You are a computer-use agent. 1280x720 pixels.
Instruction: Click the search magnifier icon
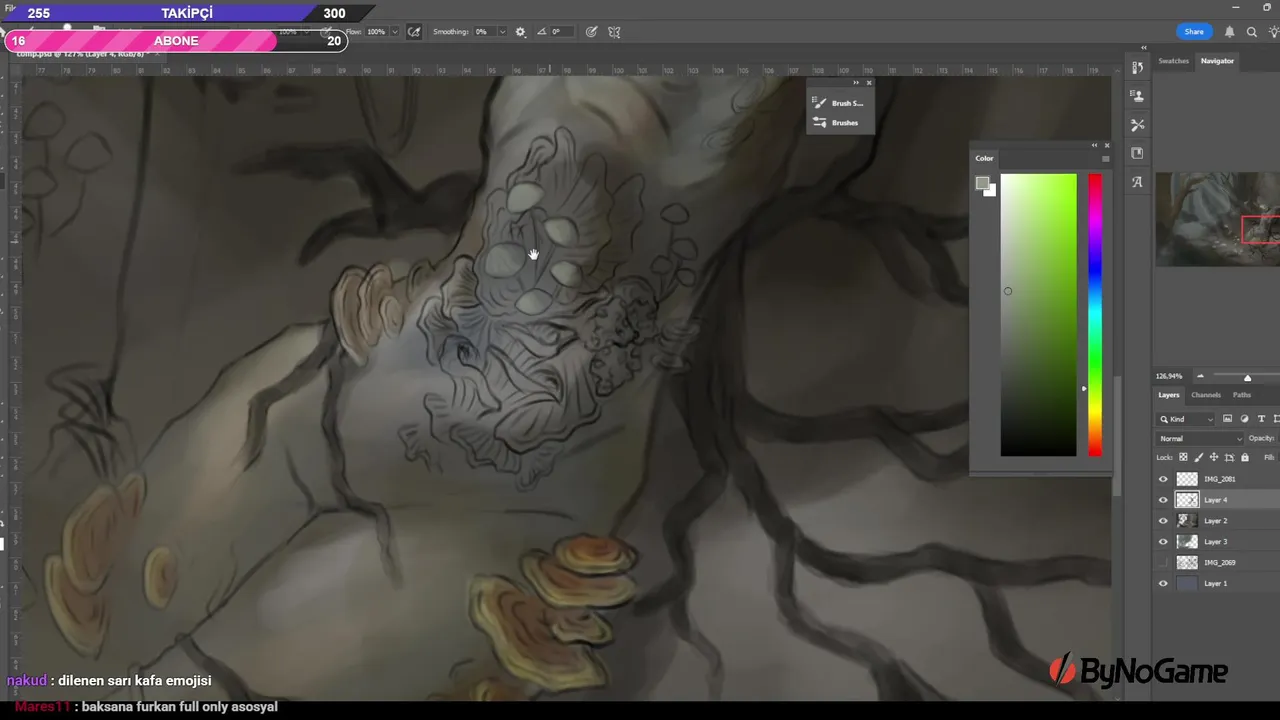[x=1251, y=32]
